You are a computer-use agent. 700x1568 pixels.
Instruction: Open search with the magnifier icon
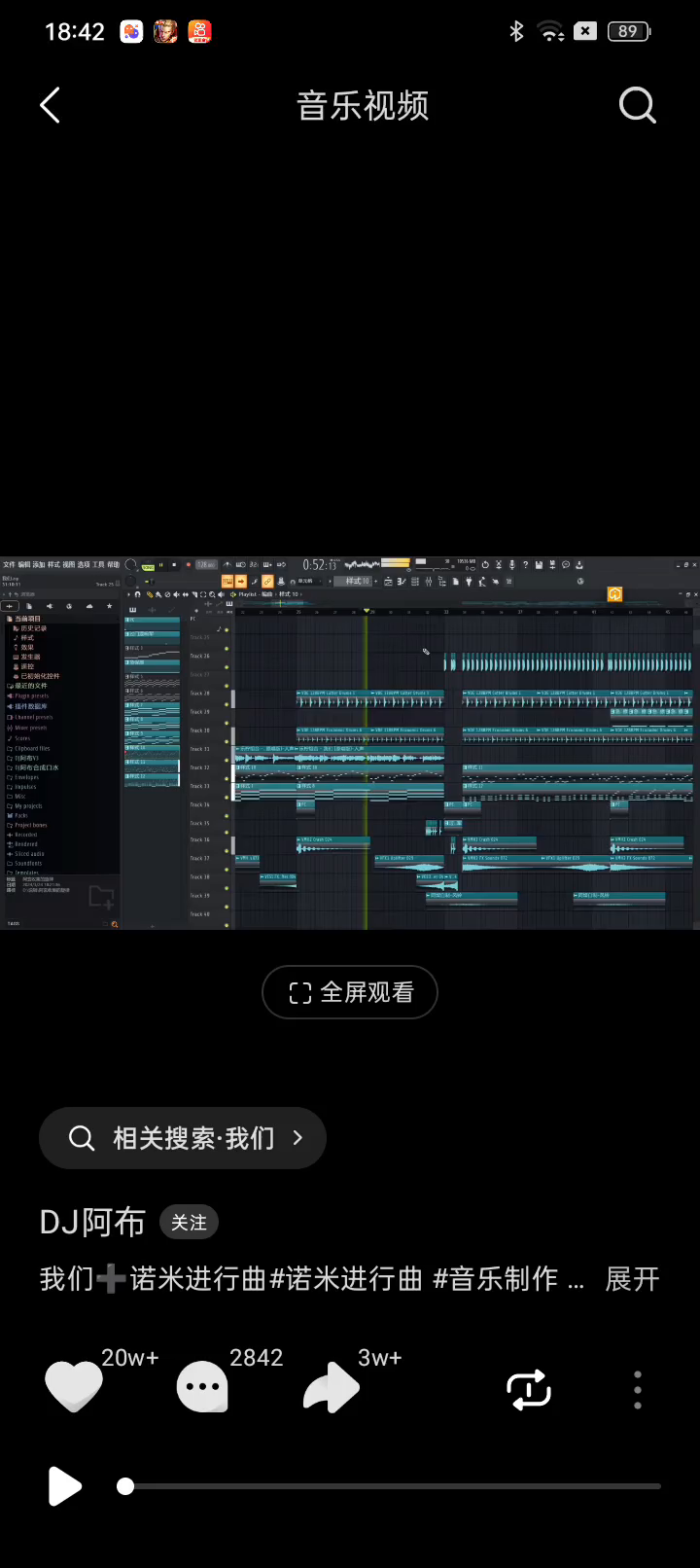click(638, 105)
